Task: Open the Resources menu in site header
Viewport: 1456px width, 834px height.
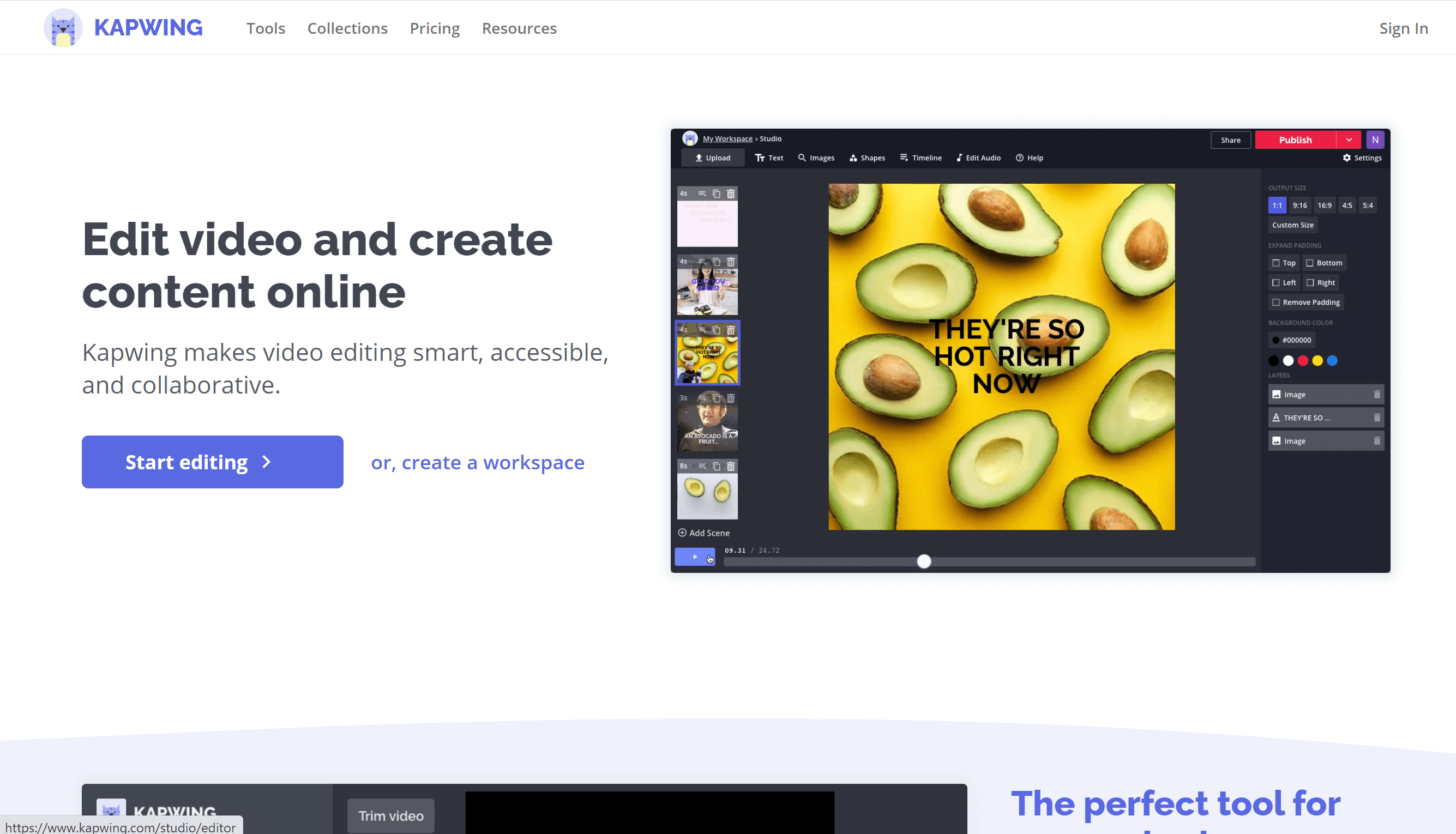Action: pyautogui.click(x=519, y=28)
